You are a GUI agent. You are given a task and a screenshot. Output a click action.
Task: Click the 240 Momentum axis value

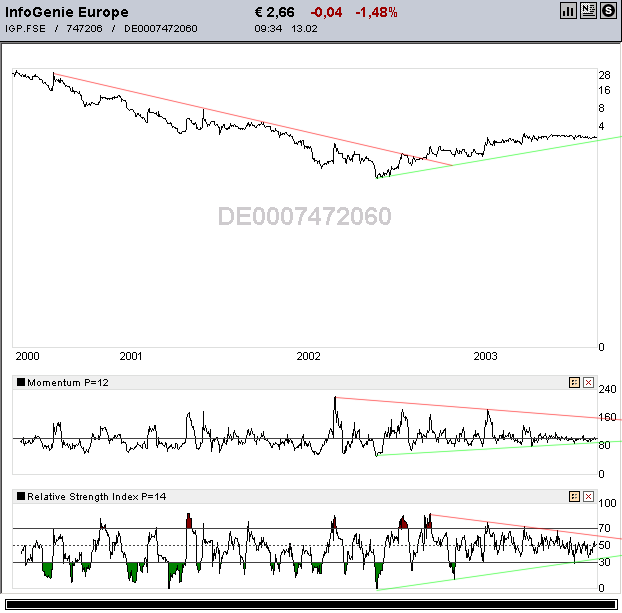pos(607,389)
